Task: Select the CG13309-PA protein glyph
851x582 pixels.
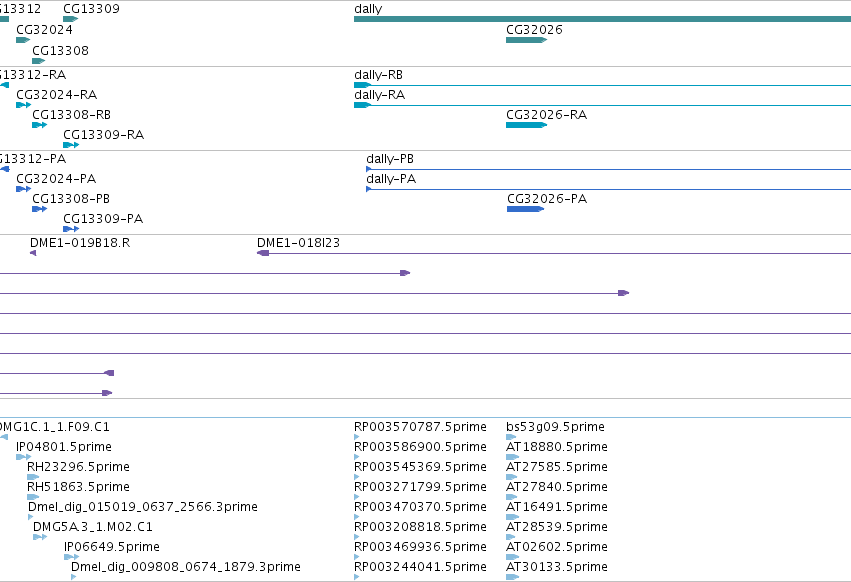Action: pyautogui.click(x=71, y=229)
